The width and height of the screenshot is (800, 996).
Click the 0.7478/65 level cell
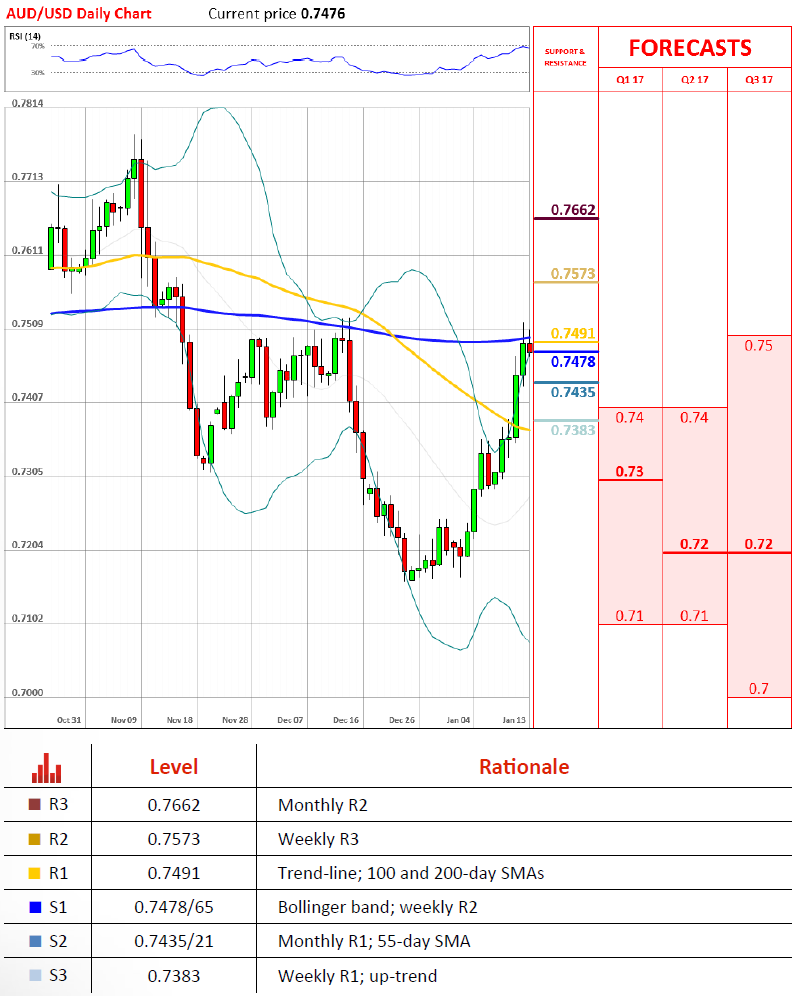[x=174, y=907]
